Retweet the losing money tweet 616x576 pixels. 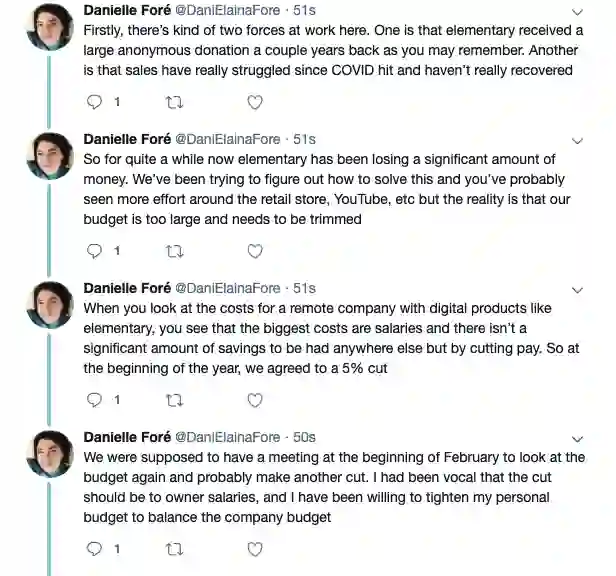point(175,251)
